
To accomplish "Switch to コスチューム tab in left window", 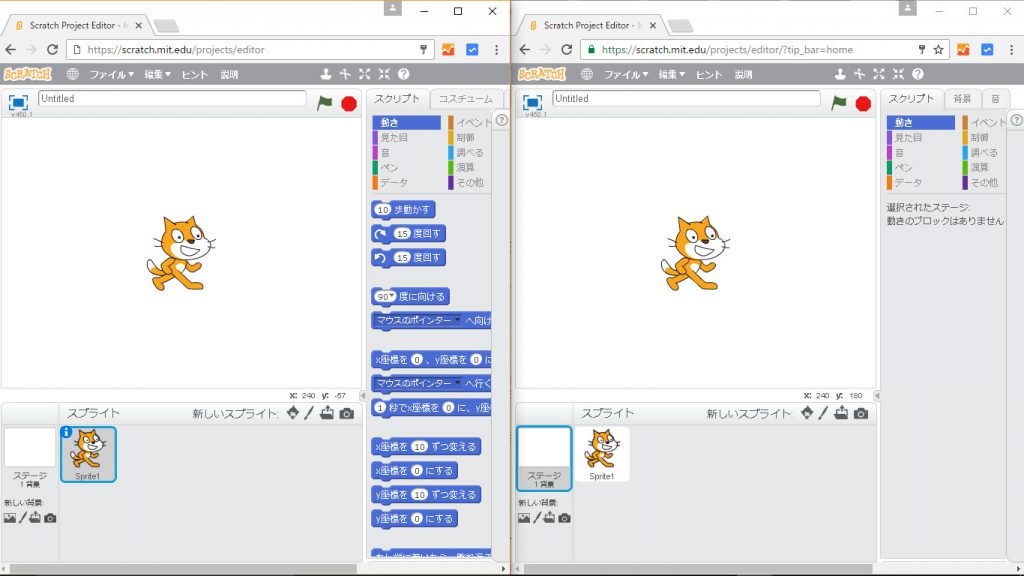I will (466, 99).
